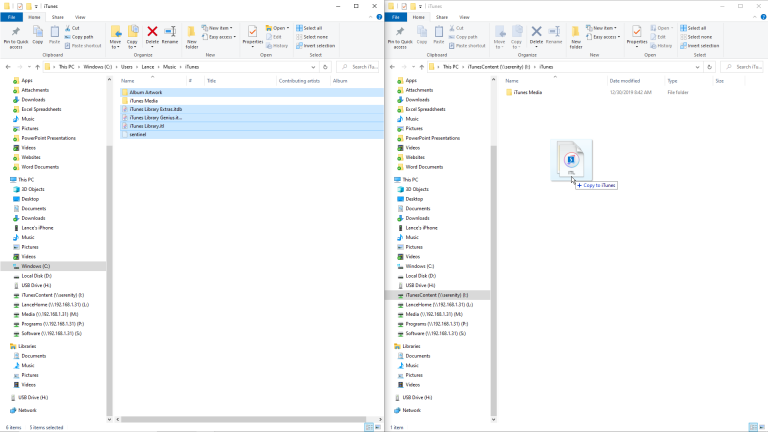The image size is (768, 432).
Task: Click the Paste icon in left window ribbon
Action: (x=54, y=35)
